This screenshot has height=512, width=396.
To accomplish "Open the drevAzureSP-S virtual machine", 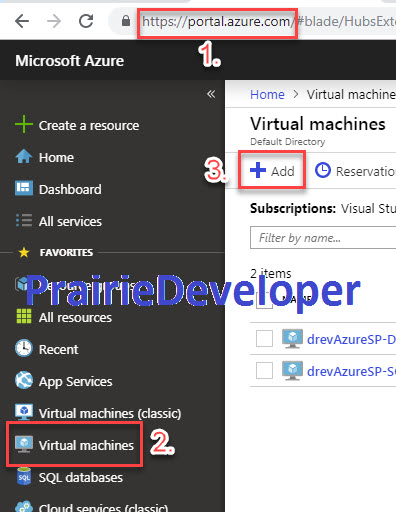I will [x=351, y=371].
